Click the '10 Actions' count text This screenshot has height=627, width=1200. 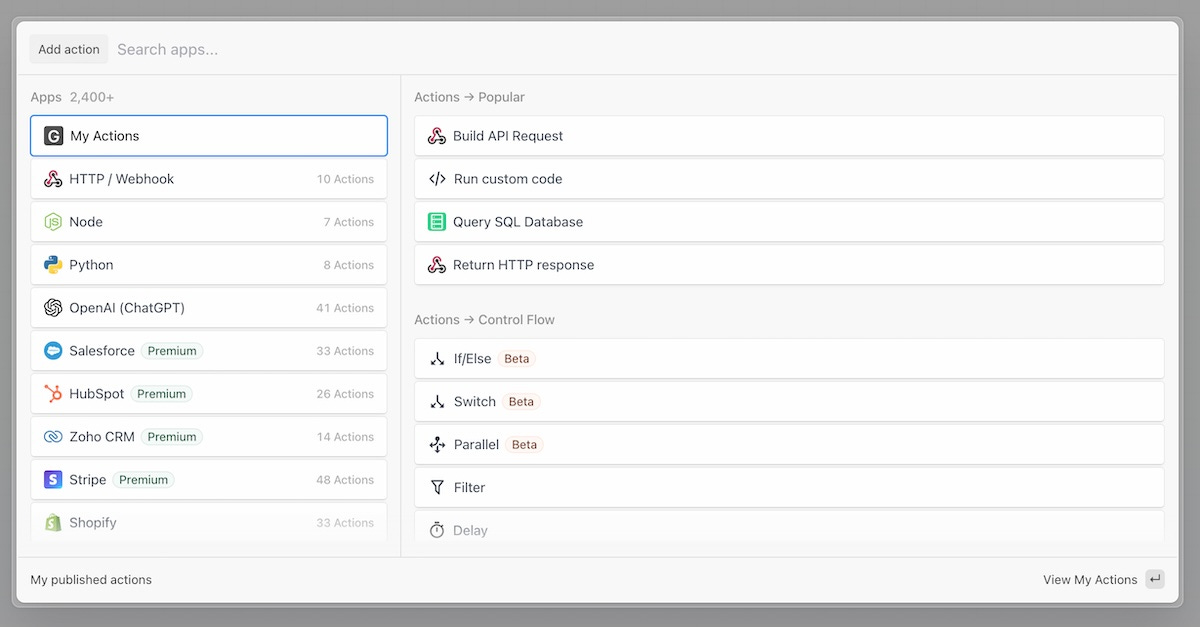click(345, 179)
